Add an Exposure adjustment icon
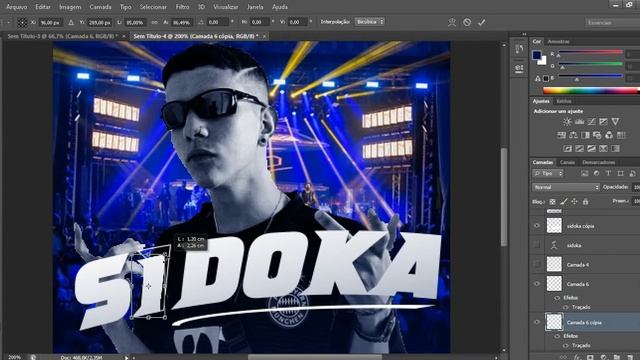The width and height of the screenshot is (640, 360). coord(603,122)
